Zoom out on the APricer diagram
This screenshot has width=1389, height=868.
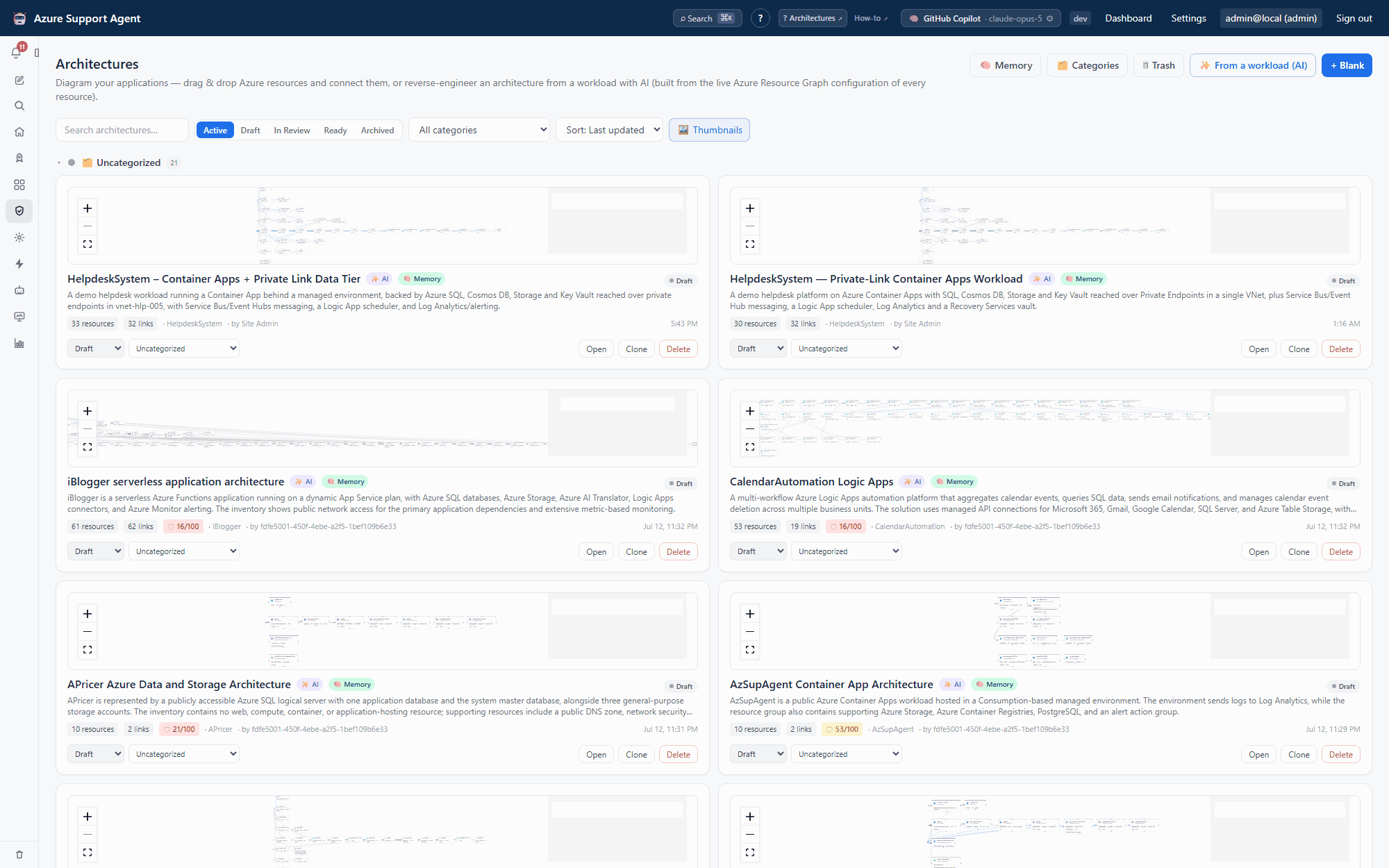coord(88,632)
